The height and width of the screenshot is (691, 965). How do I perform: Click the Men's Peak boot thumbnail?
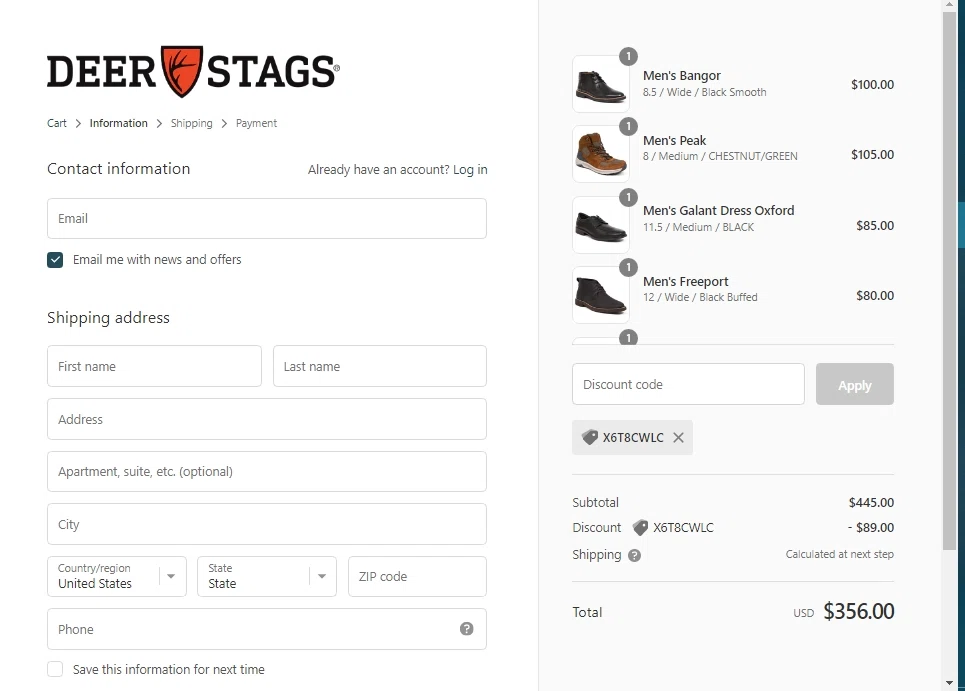click(x=601, y=154)
